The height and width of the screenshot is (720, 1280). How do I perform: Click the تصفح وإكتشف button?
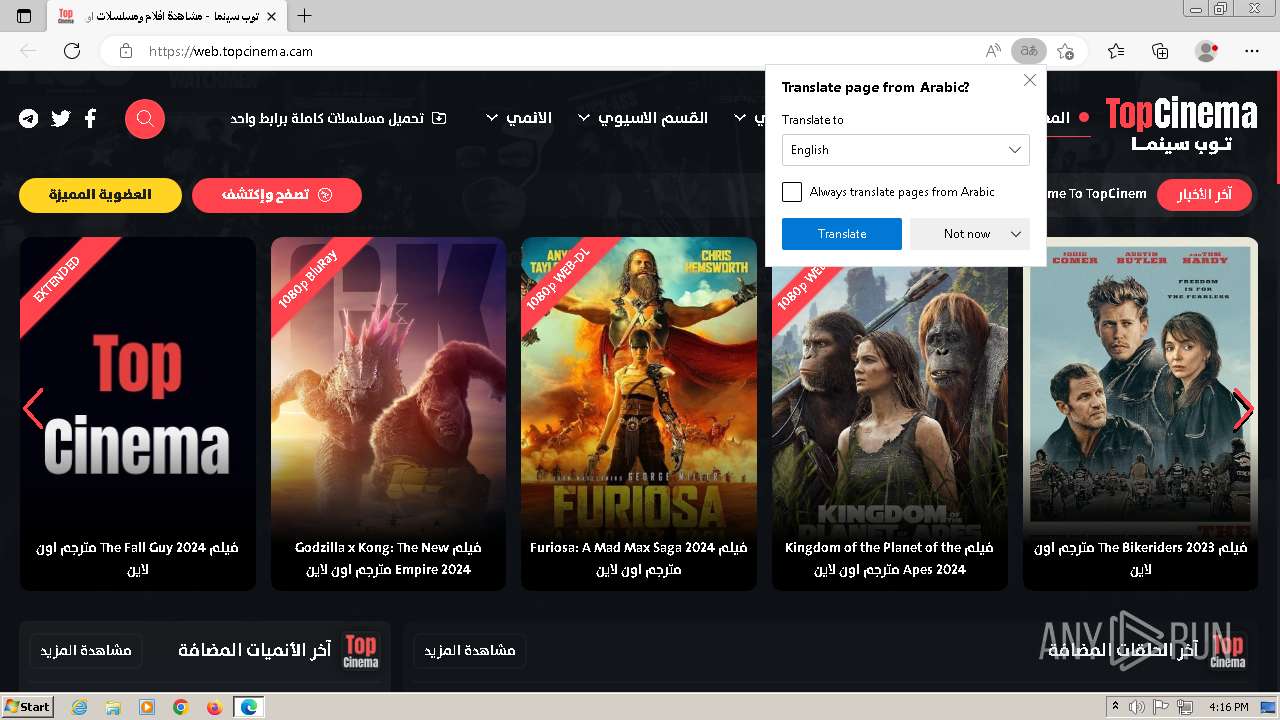[277, 195]
